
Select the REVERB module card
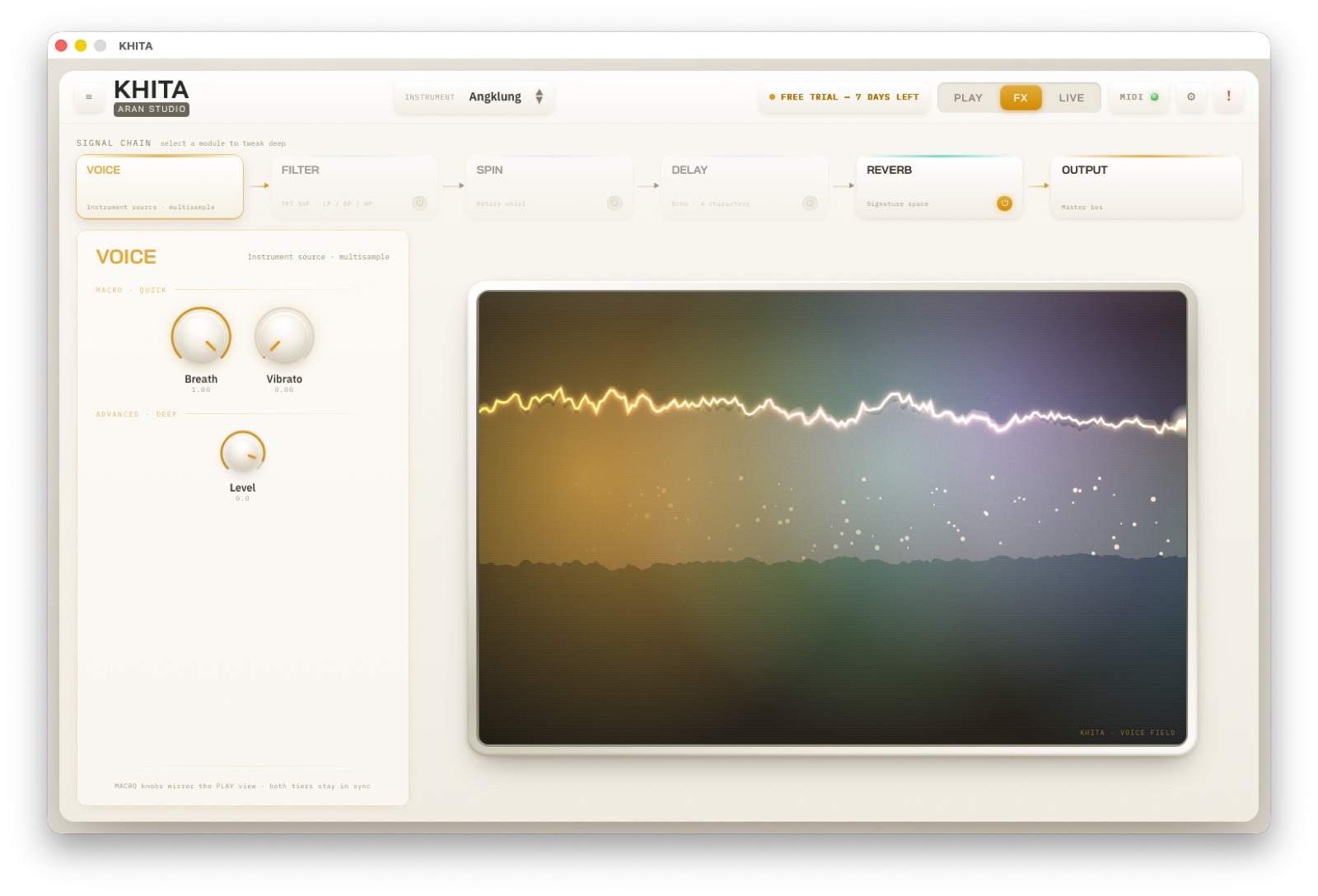[939, 187]
